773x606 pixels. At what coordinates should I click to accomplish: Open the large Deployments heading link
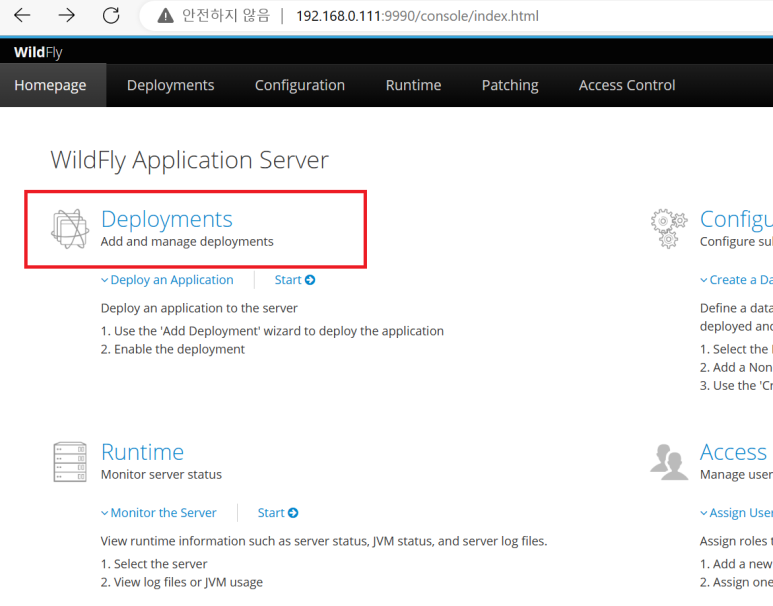pyautogui.click(x=167, y=219)
